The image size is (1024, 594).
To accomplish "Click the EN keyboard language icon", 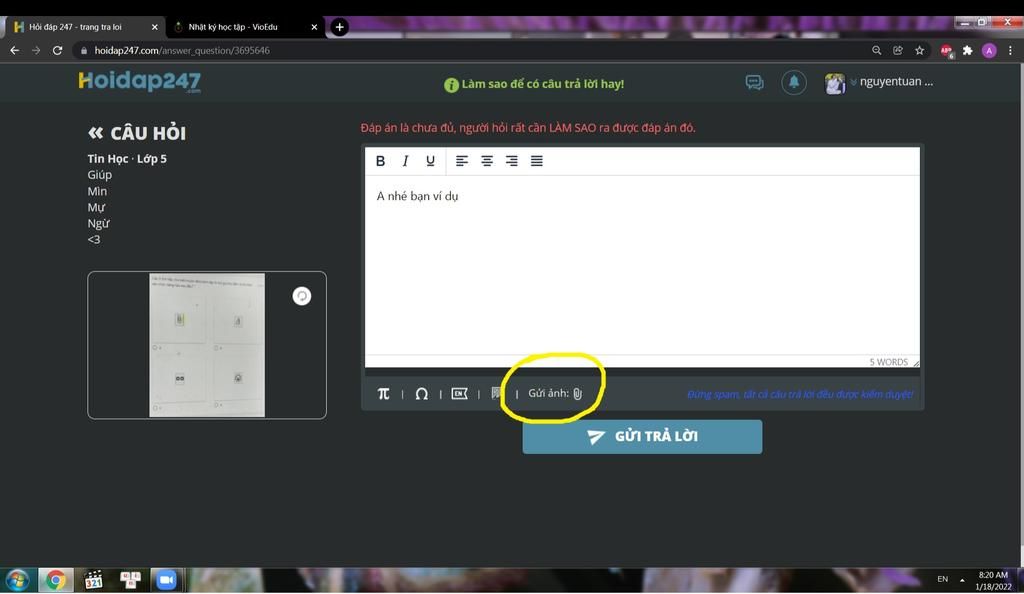I will 460,394.
